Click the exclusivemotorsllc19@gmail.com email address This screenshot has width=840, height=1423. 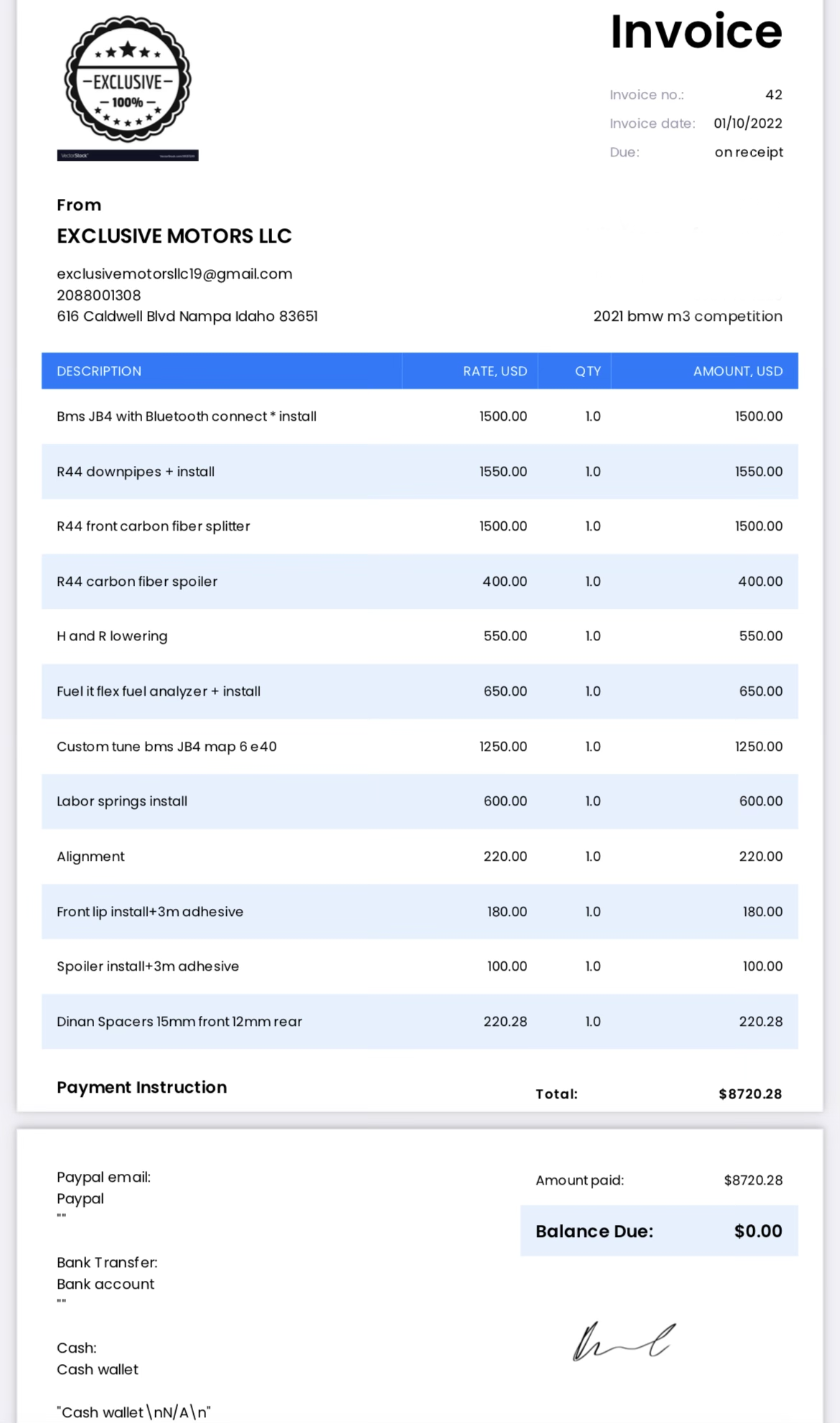(x=174, y=274)
